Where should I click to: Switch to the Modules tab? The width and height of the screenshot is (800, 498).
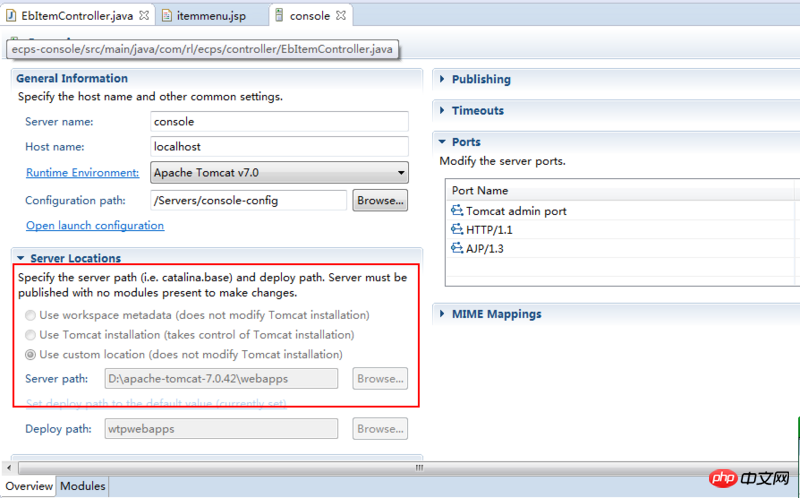click(x=83, y=487)
